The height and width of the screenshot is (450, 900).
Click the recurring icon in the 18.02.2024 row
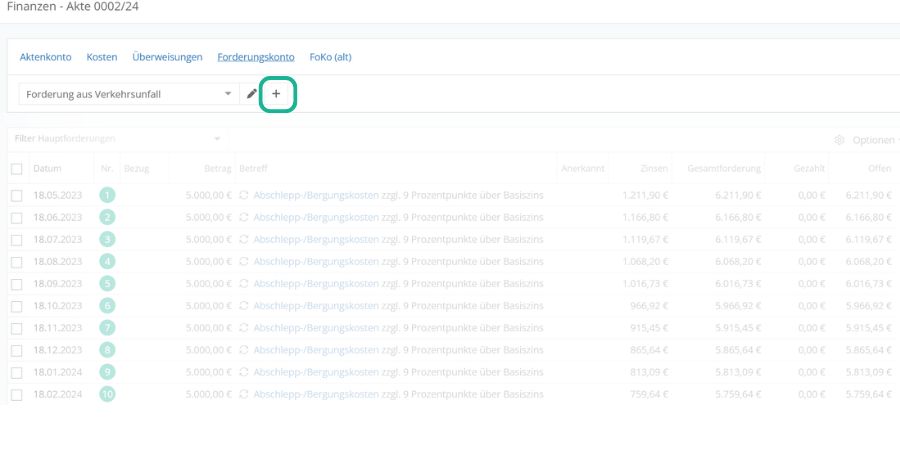click(244, 395)
